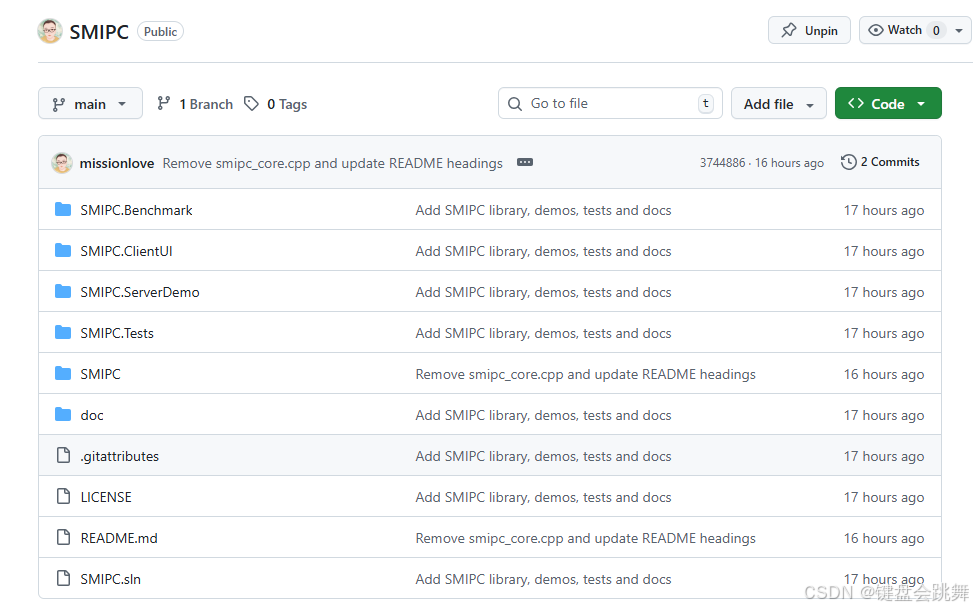Open the SMIPC folder
973x610 pixels.
[101, 374]
